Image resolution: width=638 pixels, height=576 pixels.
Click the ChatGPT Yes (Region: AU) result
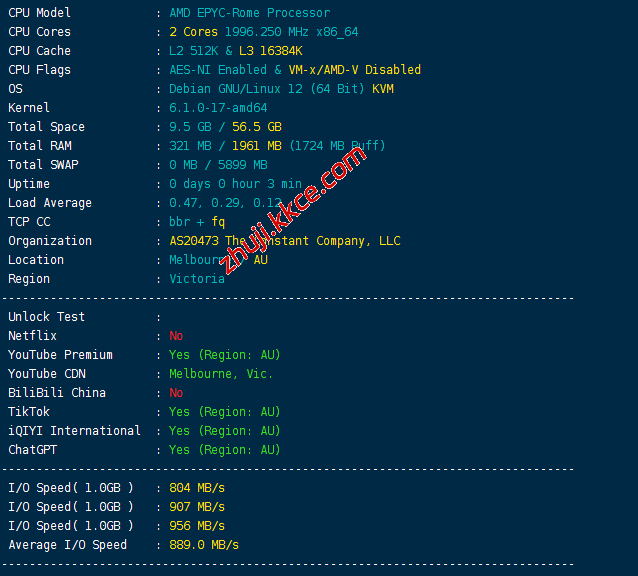point(224,450)
